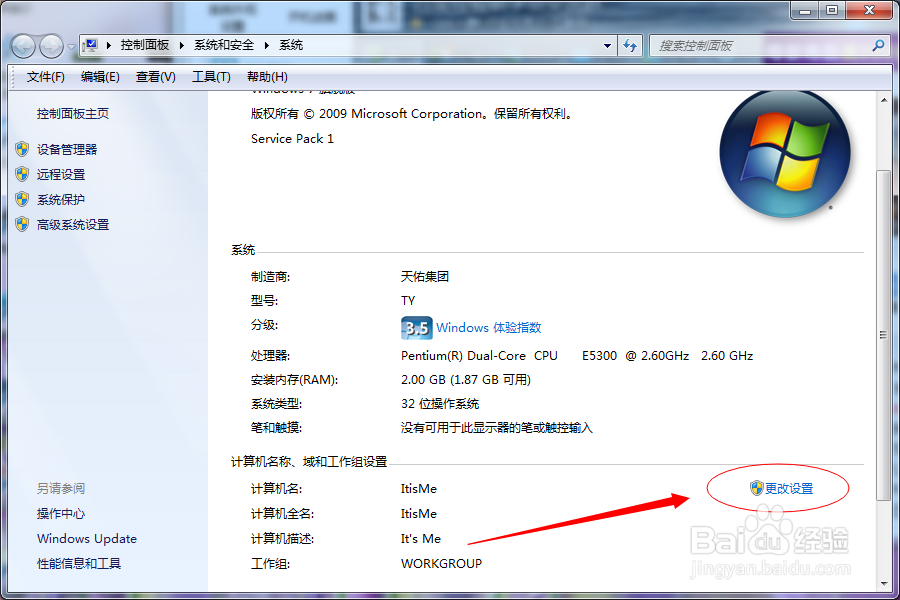Click the 3.5 Windows Experience Index badge
900x600 pixels.
click(416, 327)
